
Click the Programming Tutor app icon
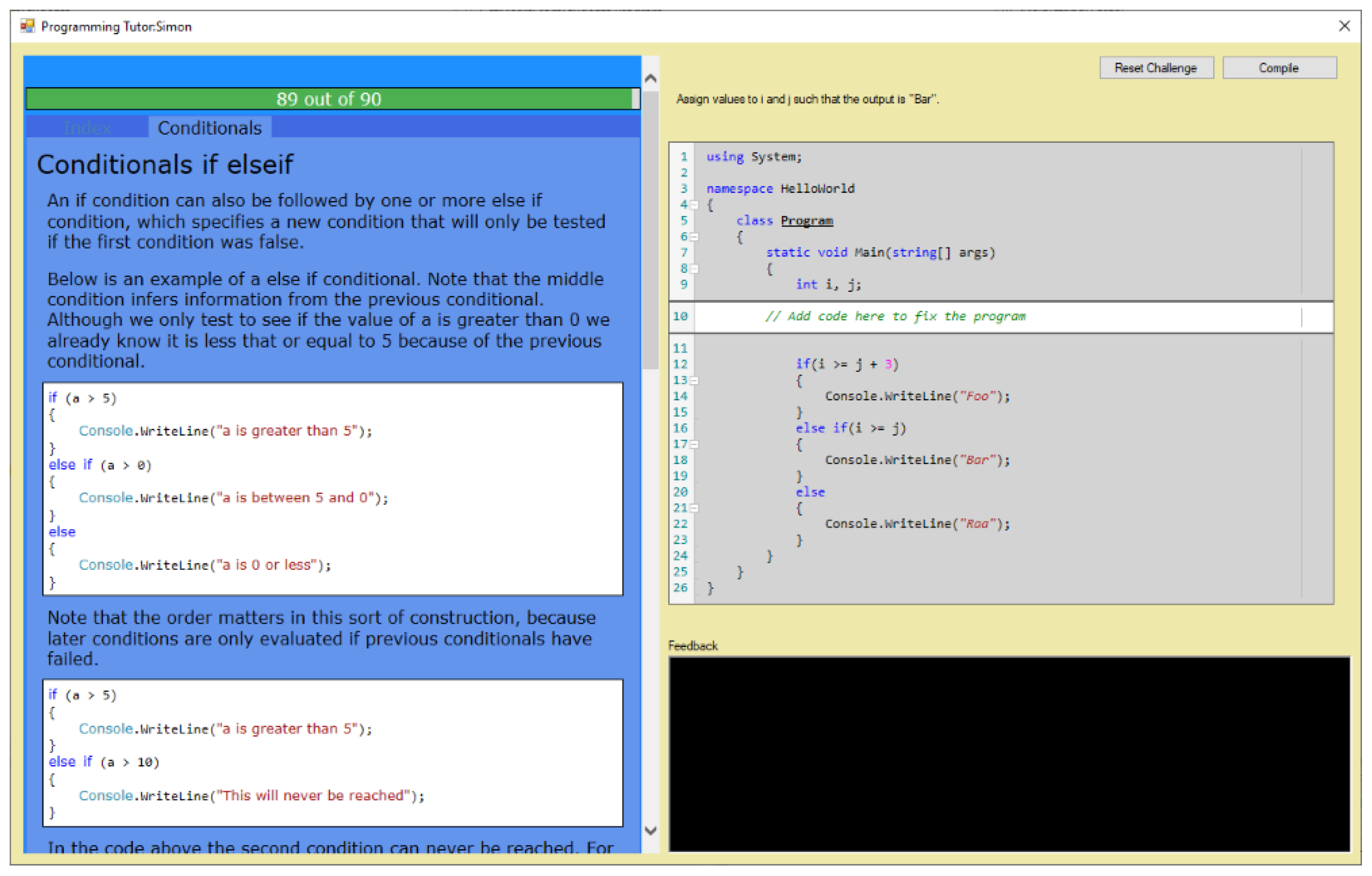point(27,26)
